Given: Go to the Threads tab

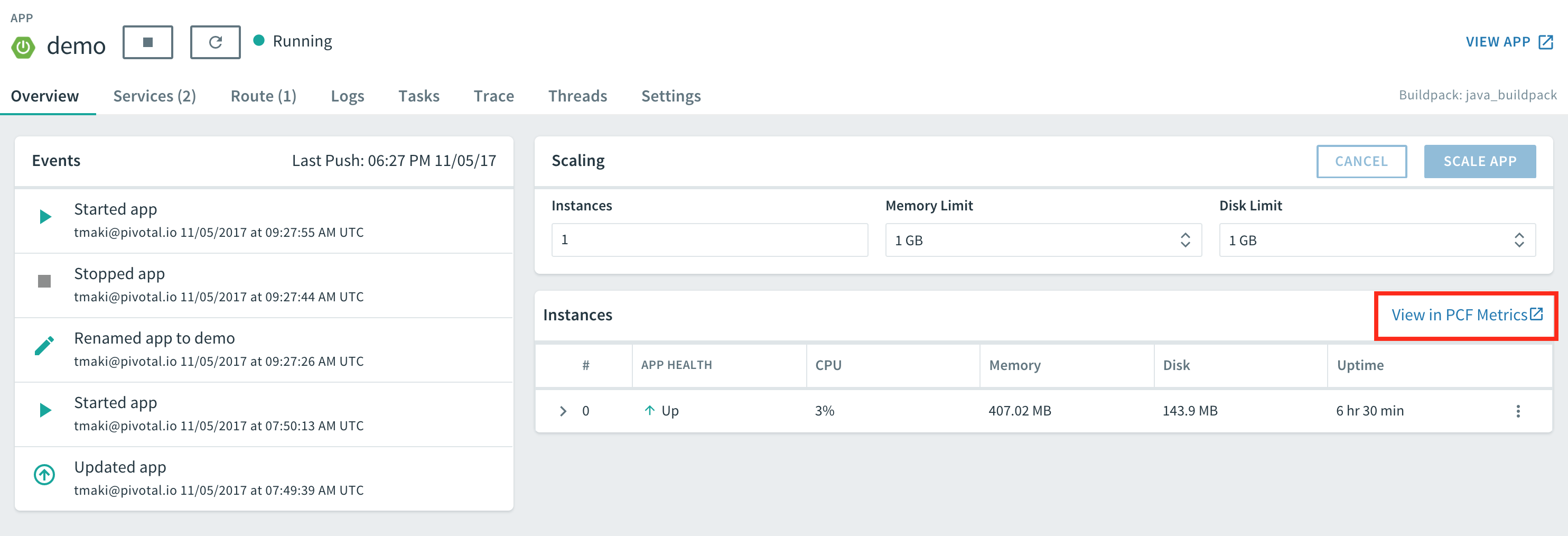Looking at the screenshot, I should point(577,96).
